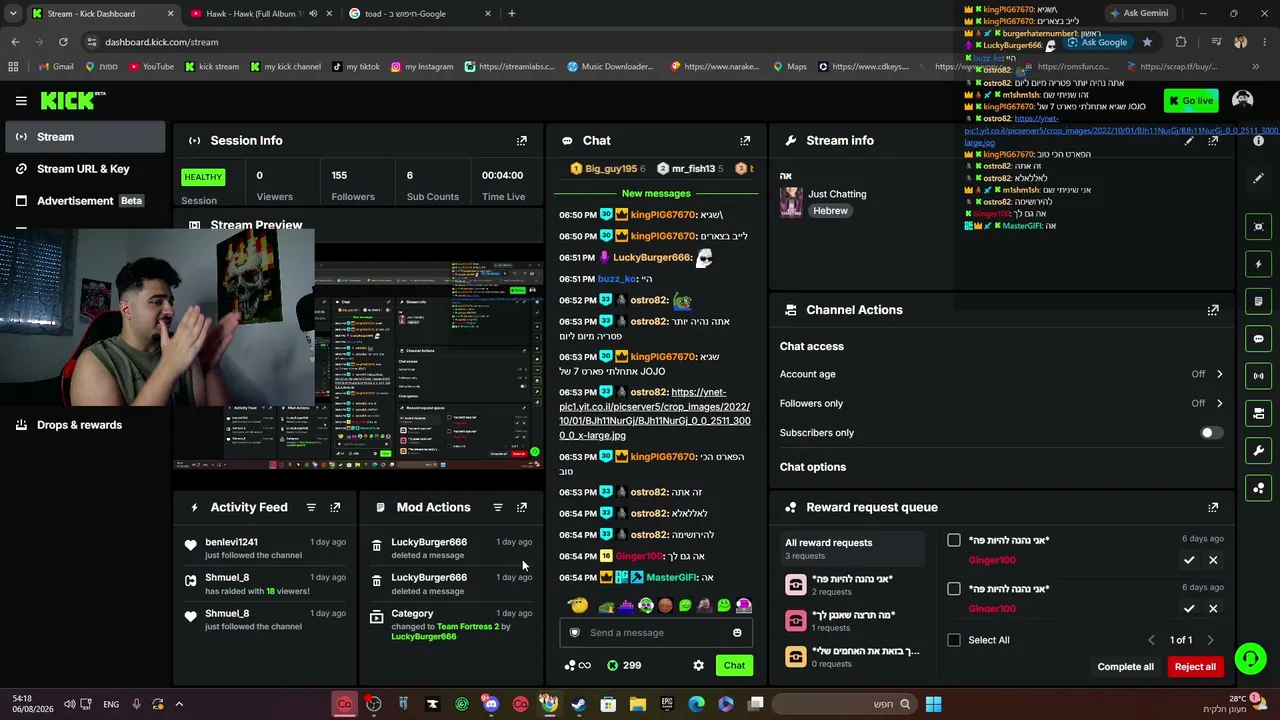The width and height of the screenshot is (1280, 720).
Task: Check the second Ginger100 request checkbox
Action: [954, 589]
